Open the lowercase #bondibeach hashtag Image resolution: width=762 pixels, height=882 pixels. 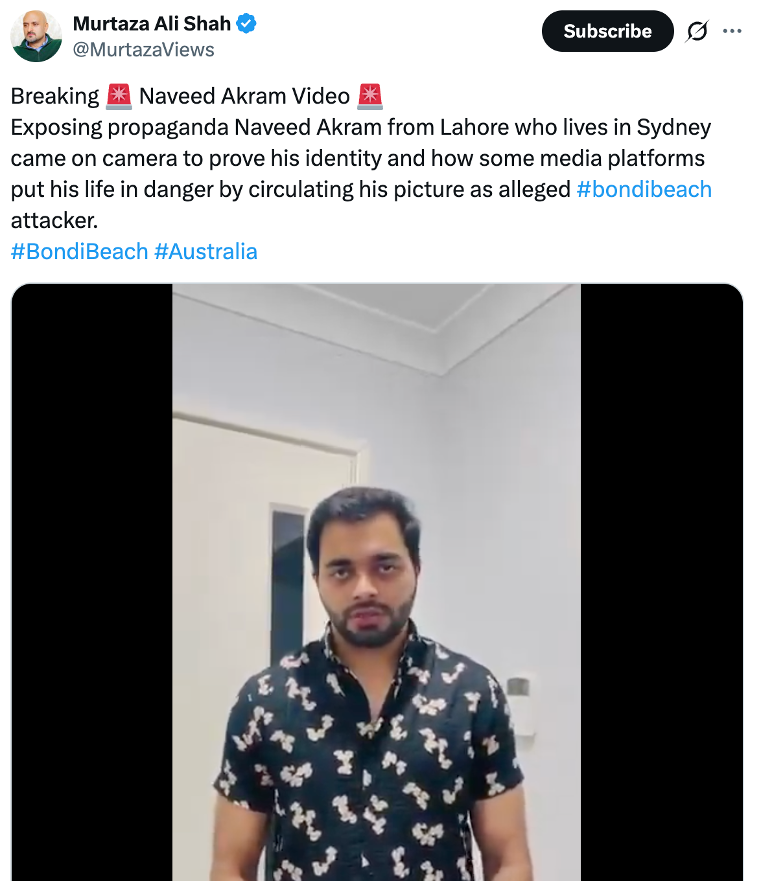tap(644, 189)
